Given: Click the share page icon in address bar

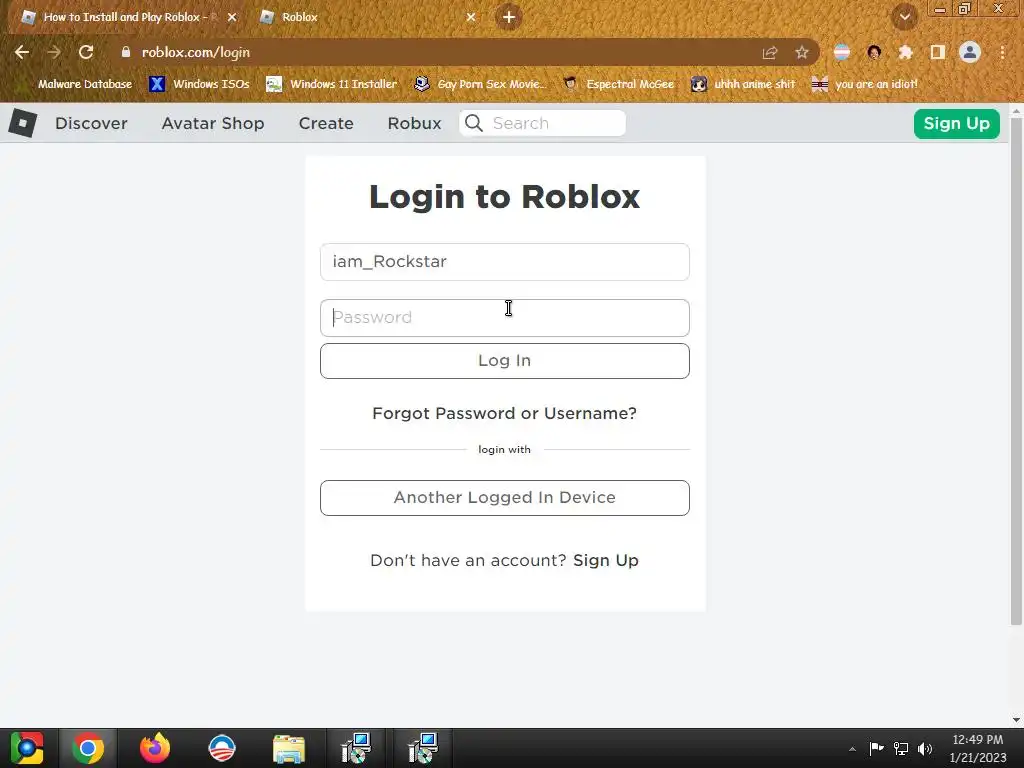Looking at the screenshot, I should click(x=770, y=53).
